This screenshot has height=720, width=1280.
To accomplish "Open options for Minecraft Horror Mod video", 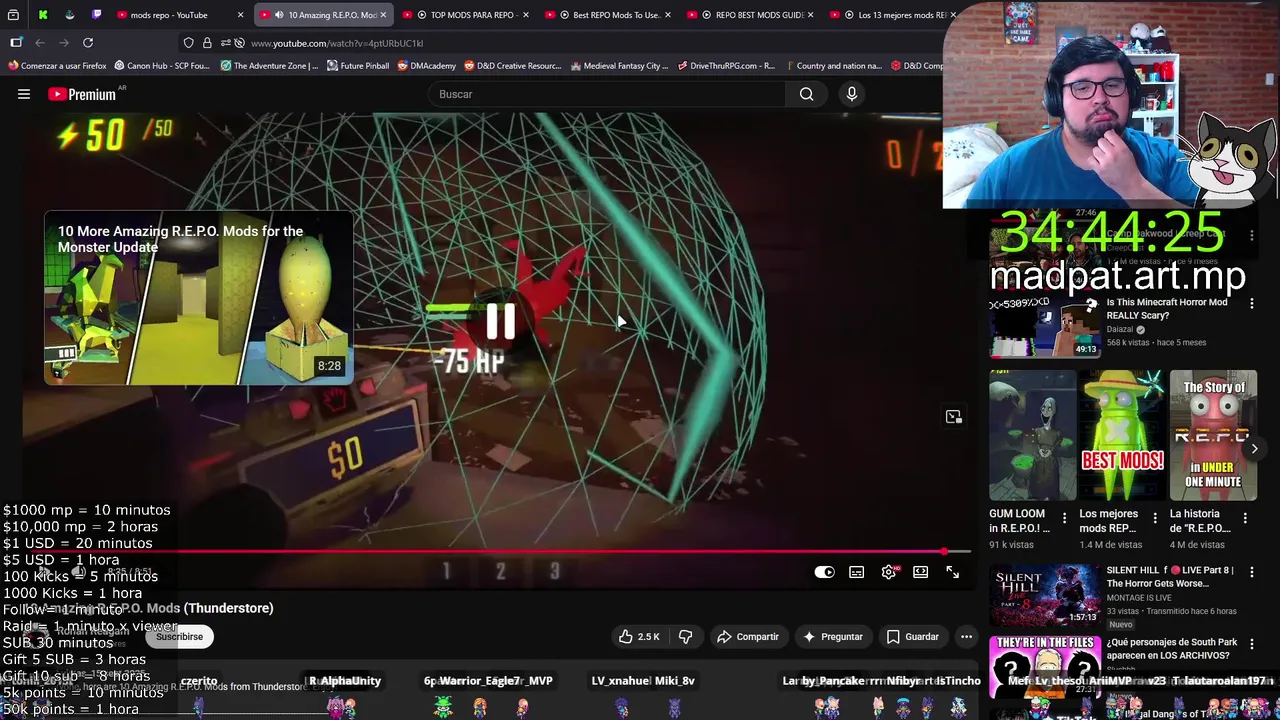I will coord(1252,303).
